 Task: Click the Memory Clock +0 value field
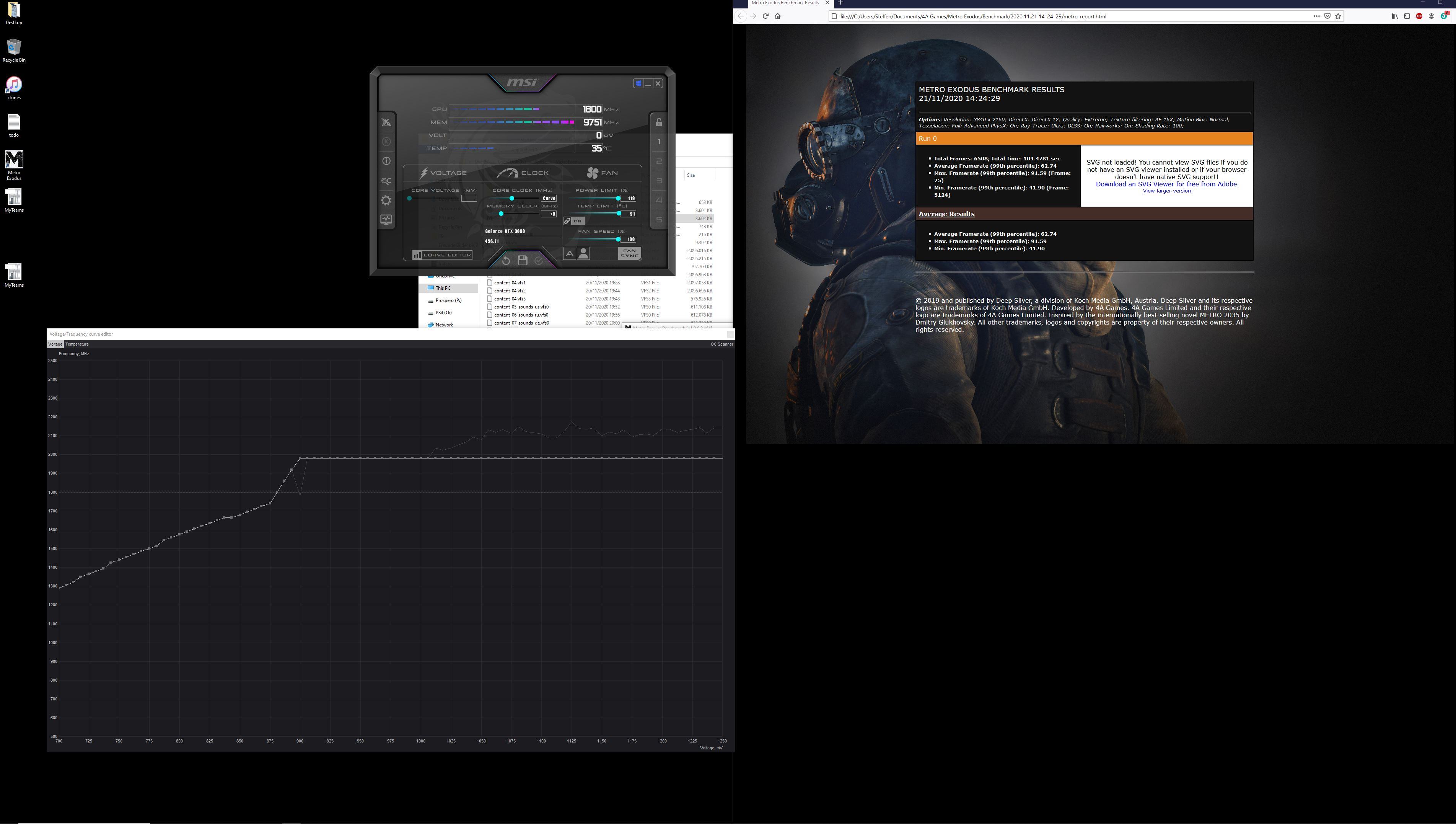[549, 214]
